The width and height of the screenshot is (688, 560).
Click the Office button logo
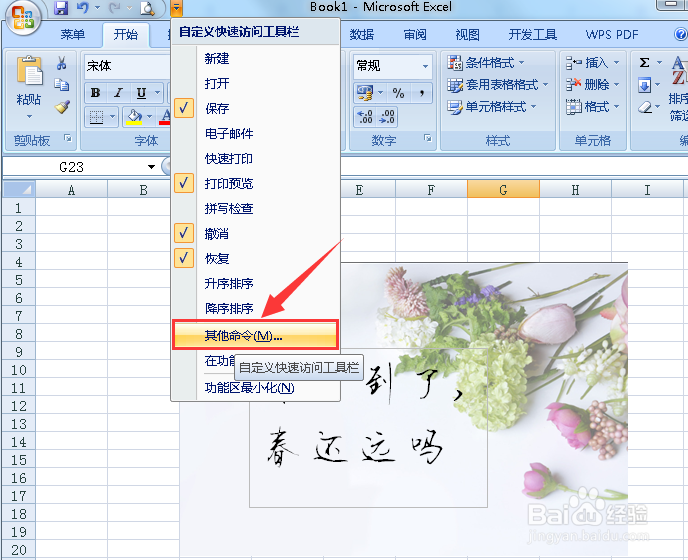[23, 18]
